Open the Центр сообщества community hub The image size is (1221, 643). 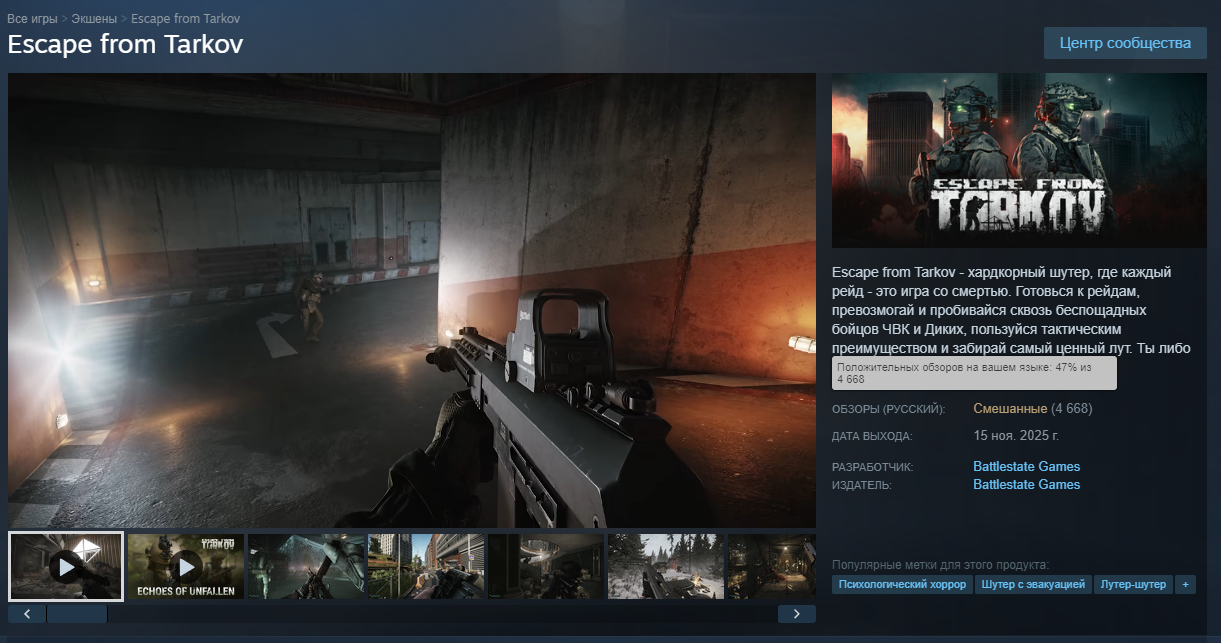(x=1125, y=43)
